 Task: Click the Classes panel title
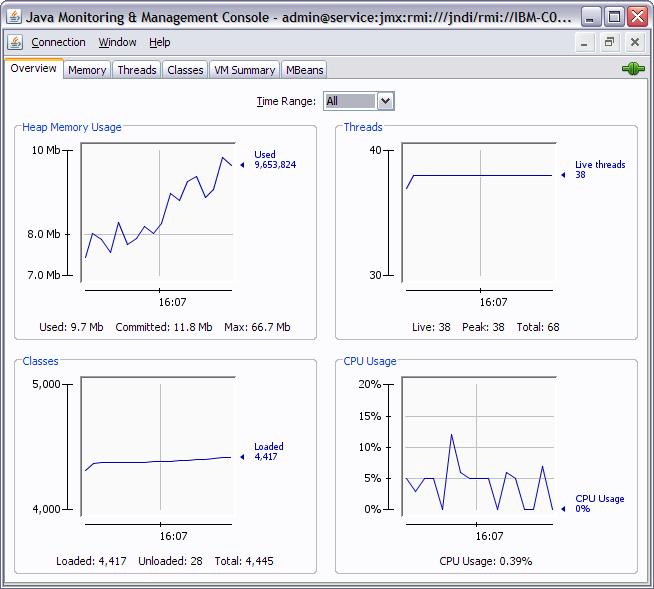(40, 361)
